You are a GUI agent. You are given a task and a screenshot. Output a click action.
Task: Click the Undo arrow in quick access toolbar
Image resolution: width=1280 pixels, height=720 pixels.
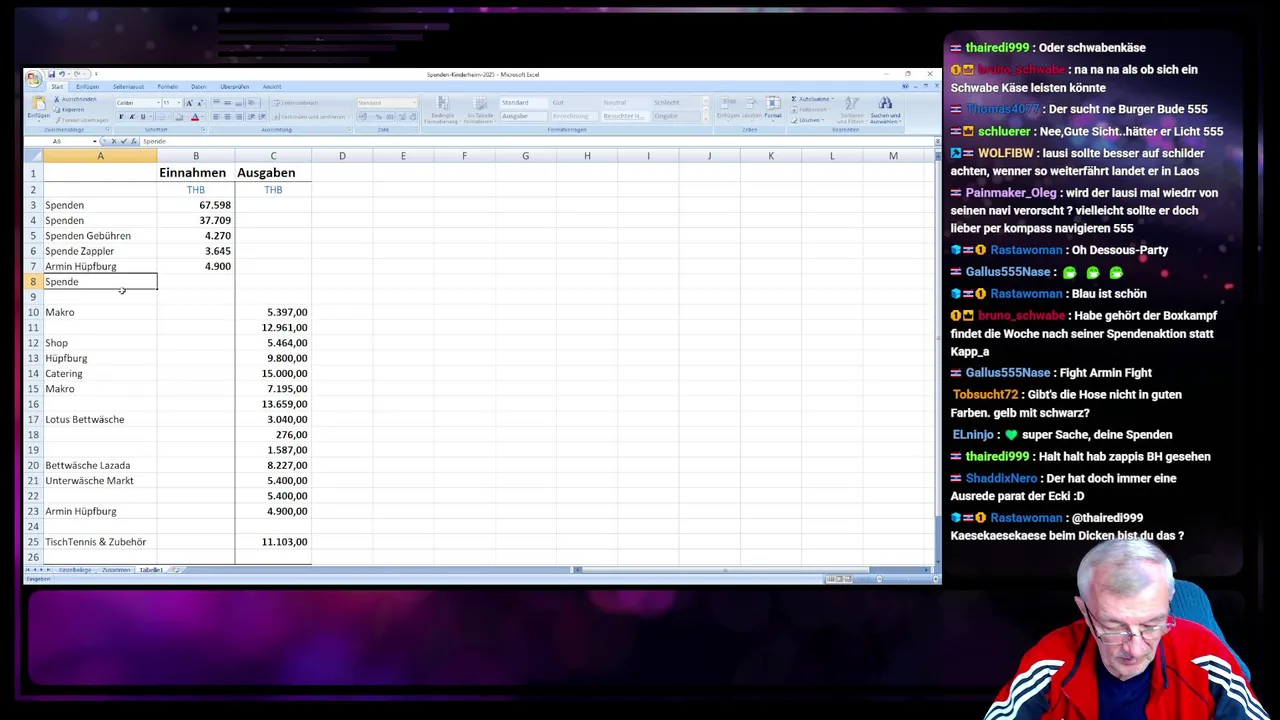click(x=61, y=74)
